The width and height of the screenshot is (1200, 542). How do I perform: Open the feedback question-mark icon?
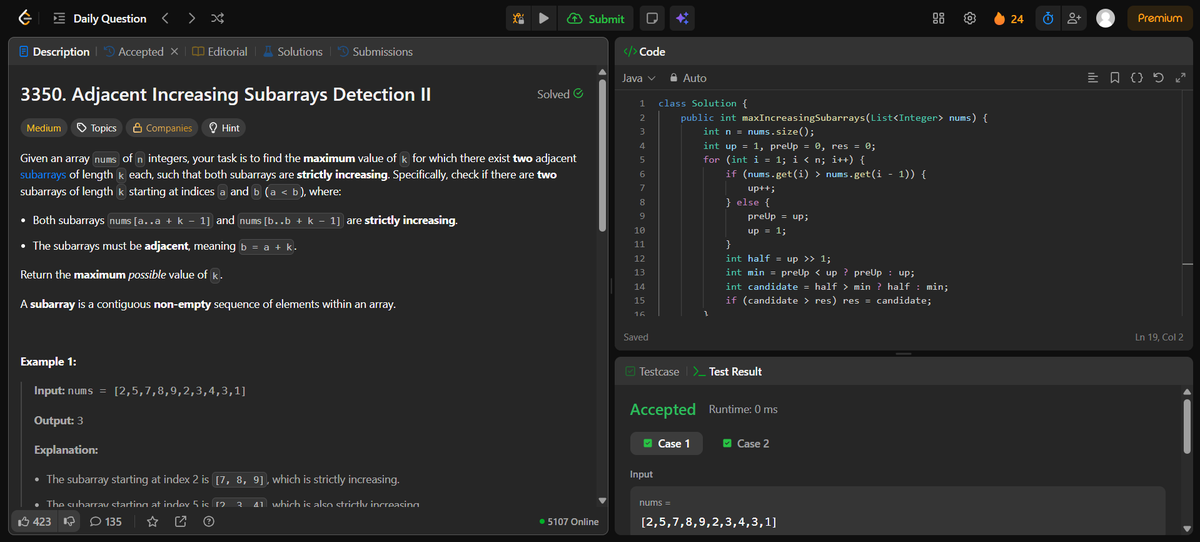(210, 521)
